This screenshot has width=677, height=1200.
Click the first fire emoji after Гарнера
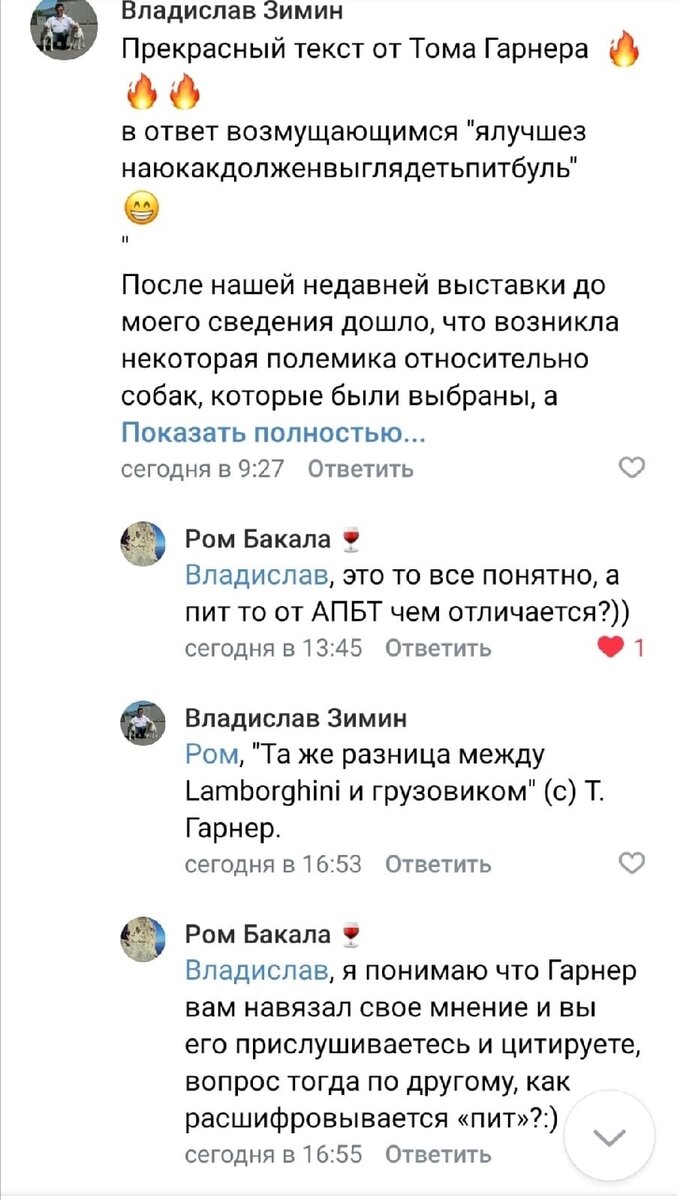click(x=622, y=48)
